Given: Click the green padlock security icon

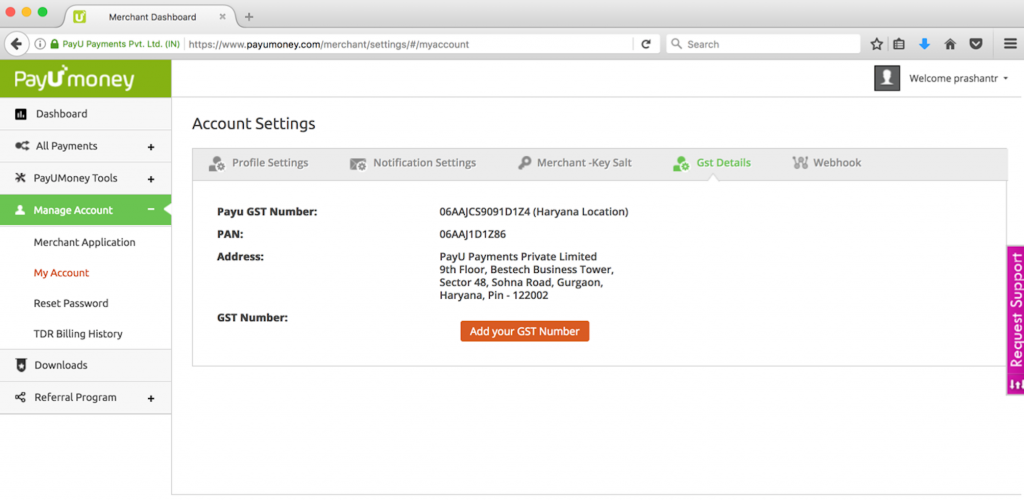Looking at the screenshot, I should tap(55, 44).
